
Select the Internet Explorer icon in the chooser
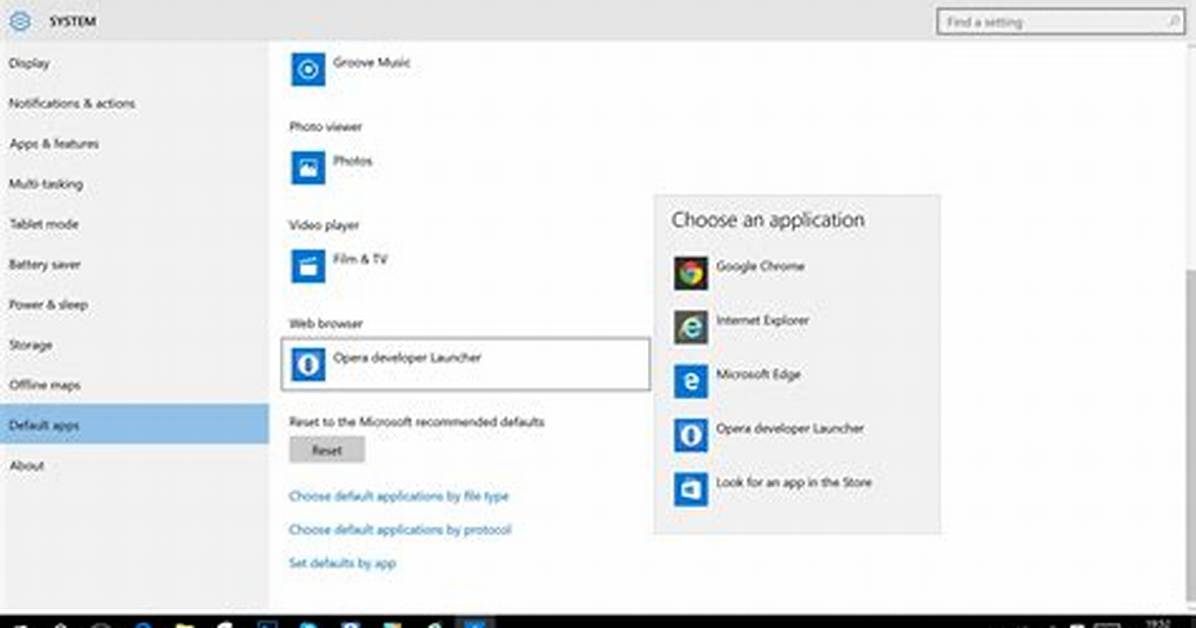point(690,327)
